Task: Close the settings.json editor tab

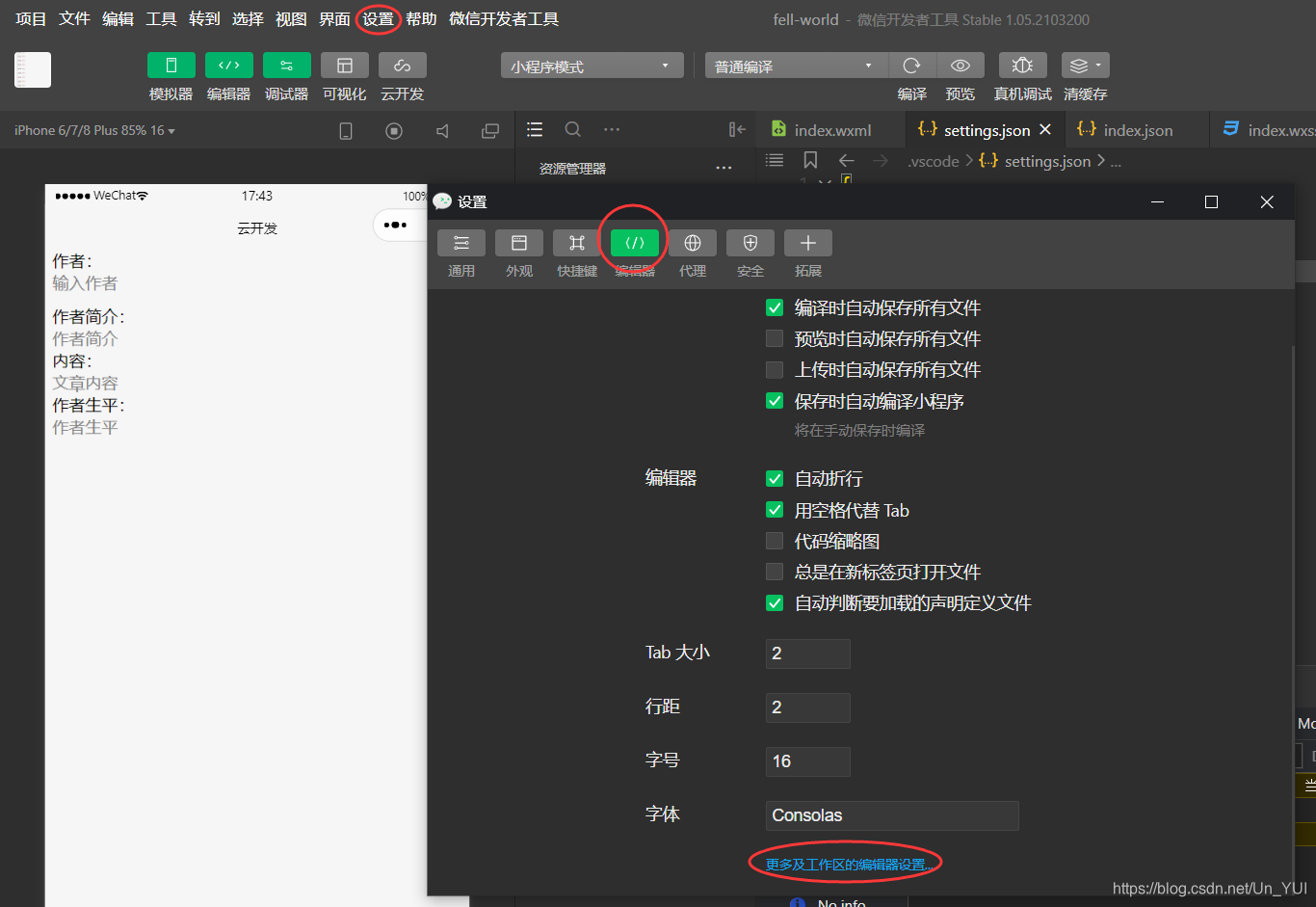Action: (x=1045, y=129)
